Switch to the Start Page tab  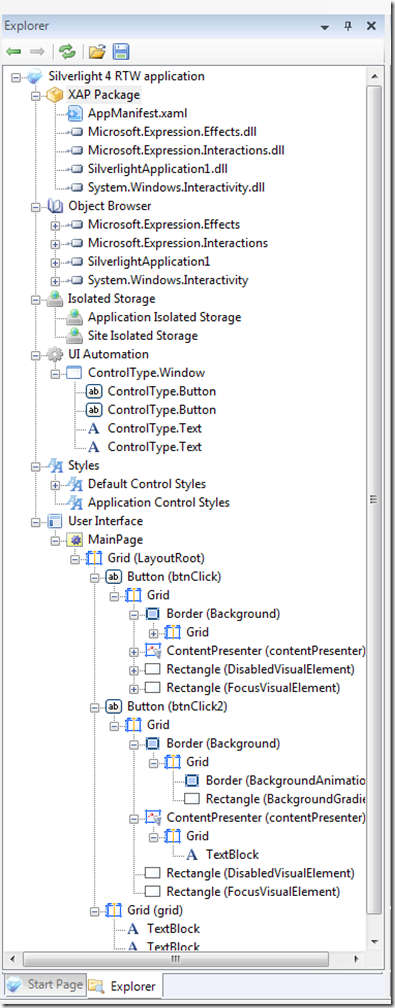tap(44, 984)
